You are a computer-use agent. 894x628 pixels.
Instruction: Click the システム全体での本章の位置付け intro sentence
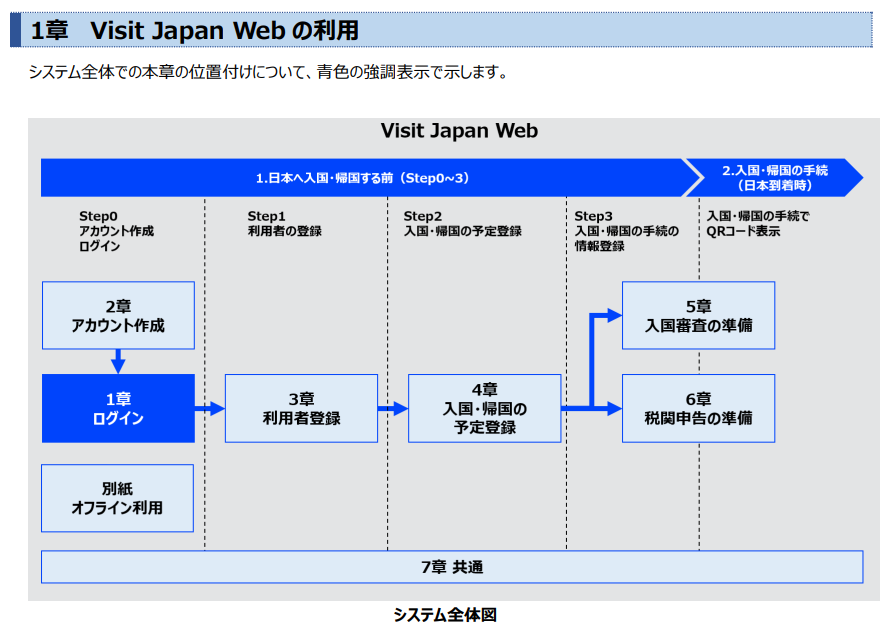click(268, 72)
